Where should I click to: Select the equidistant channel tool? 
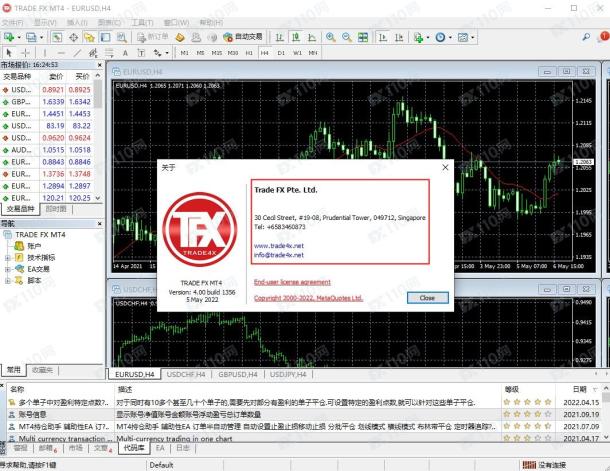click(93, 53)
